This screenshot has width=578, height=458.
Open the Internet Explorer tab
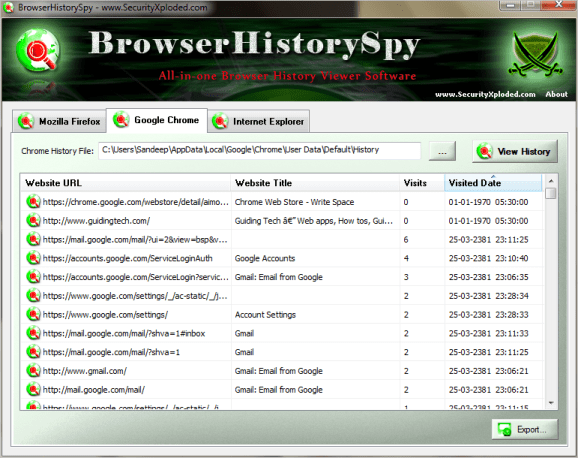[x=259, y=121]
